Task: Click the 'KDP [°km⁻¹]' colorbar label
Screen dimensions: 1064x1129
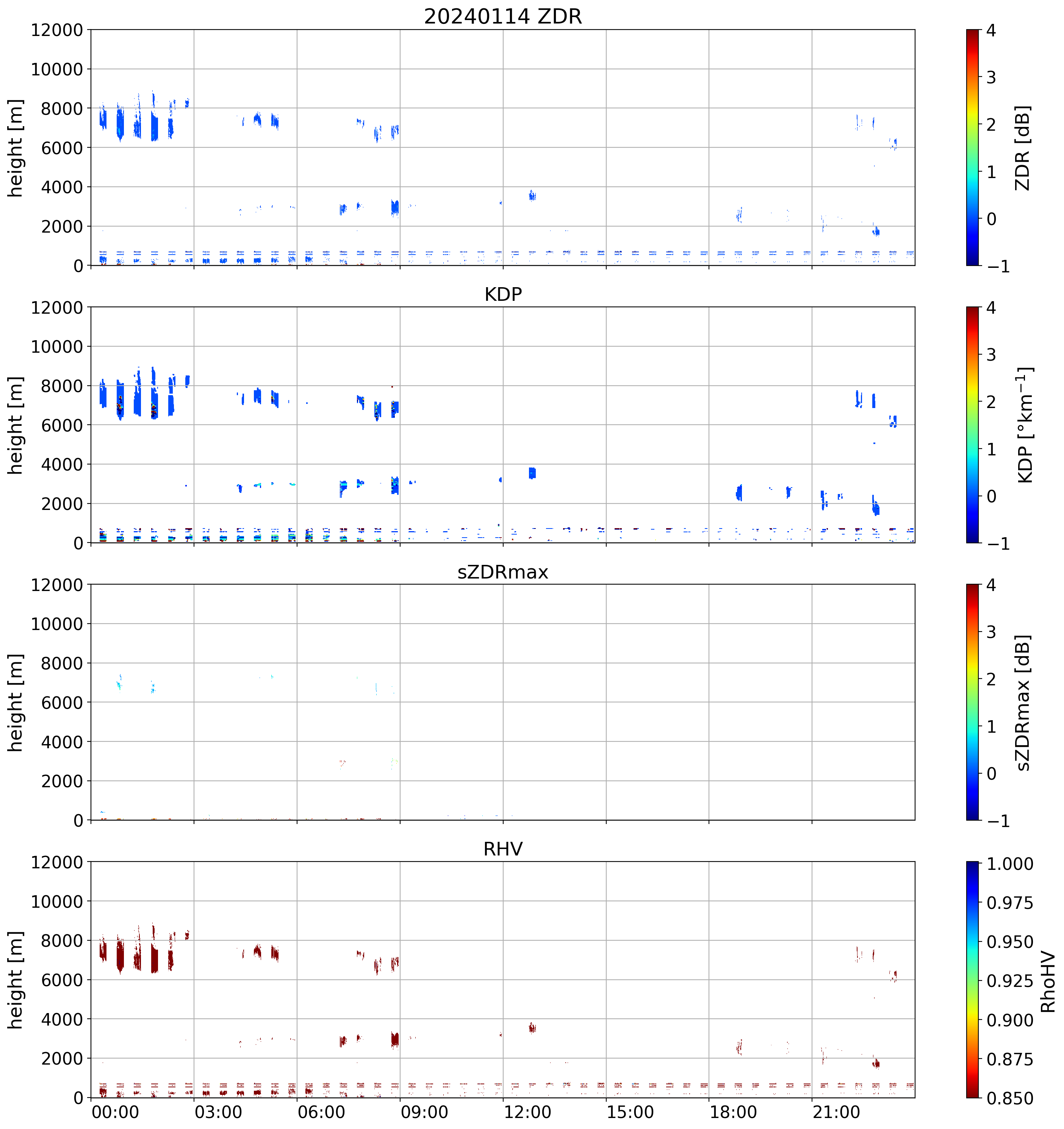Action: tap(1025, 425)
